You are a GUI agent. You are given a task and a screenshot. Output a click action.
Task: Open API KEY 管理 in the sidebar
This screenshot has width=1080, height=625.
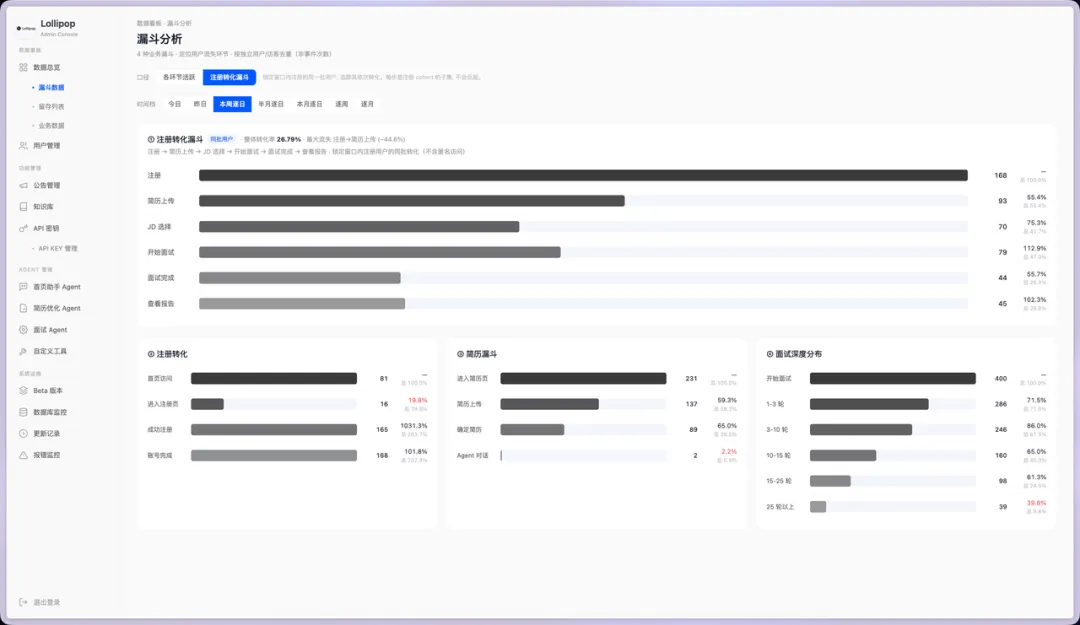(58, 249)
